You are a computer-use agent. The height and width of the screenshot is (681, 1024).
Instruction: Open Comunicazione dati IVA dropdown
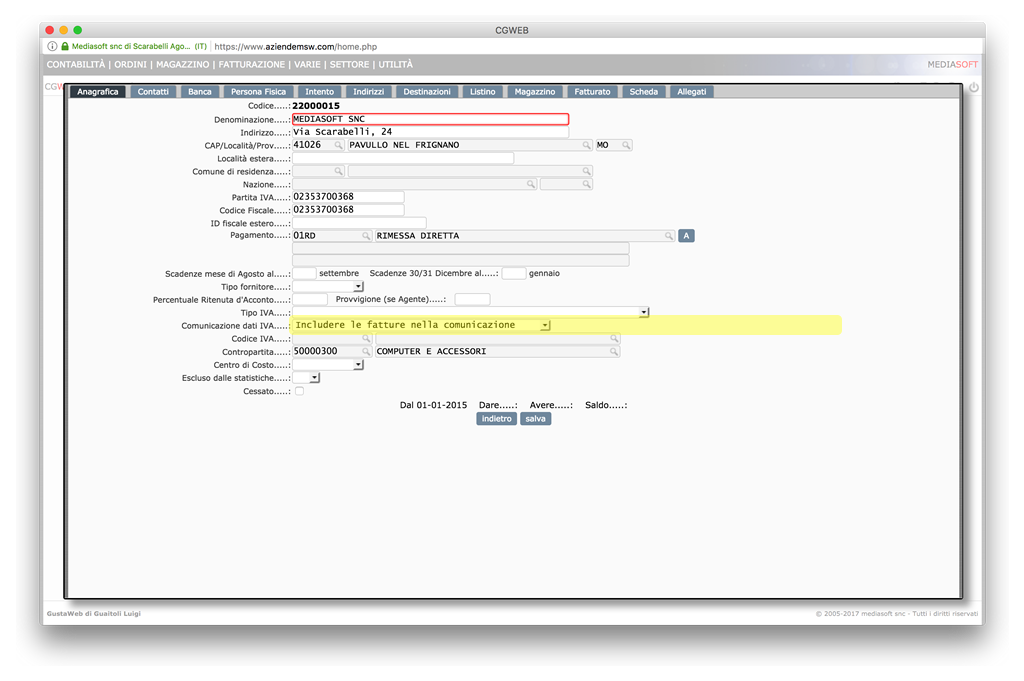click(x=545, y=325)
